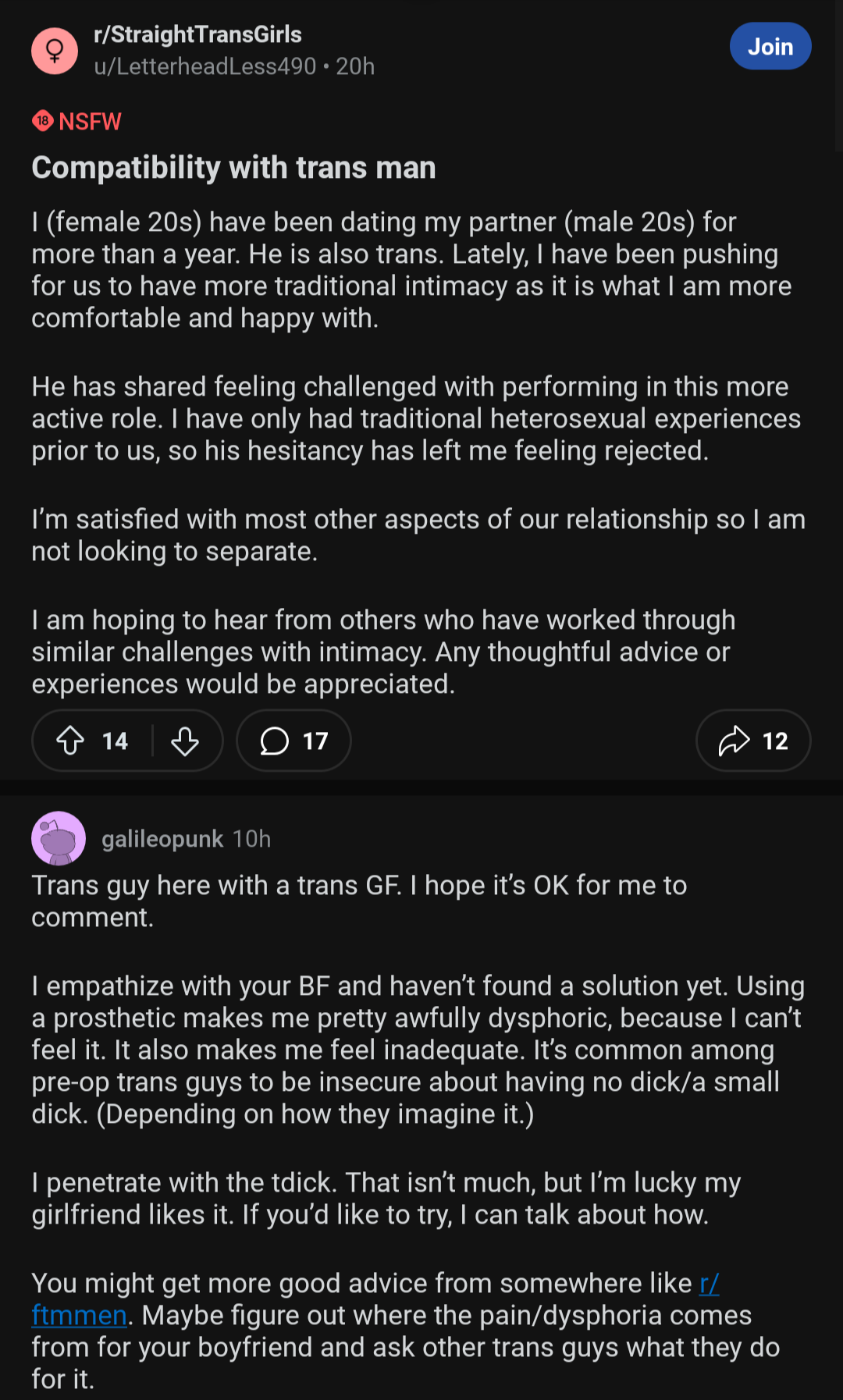Open the comments bubble icon
Image resolution: width=843 pixels, height=1400 pixels.
point(274,741)
